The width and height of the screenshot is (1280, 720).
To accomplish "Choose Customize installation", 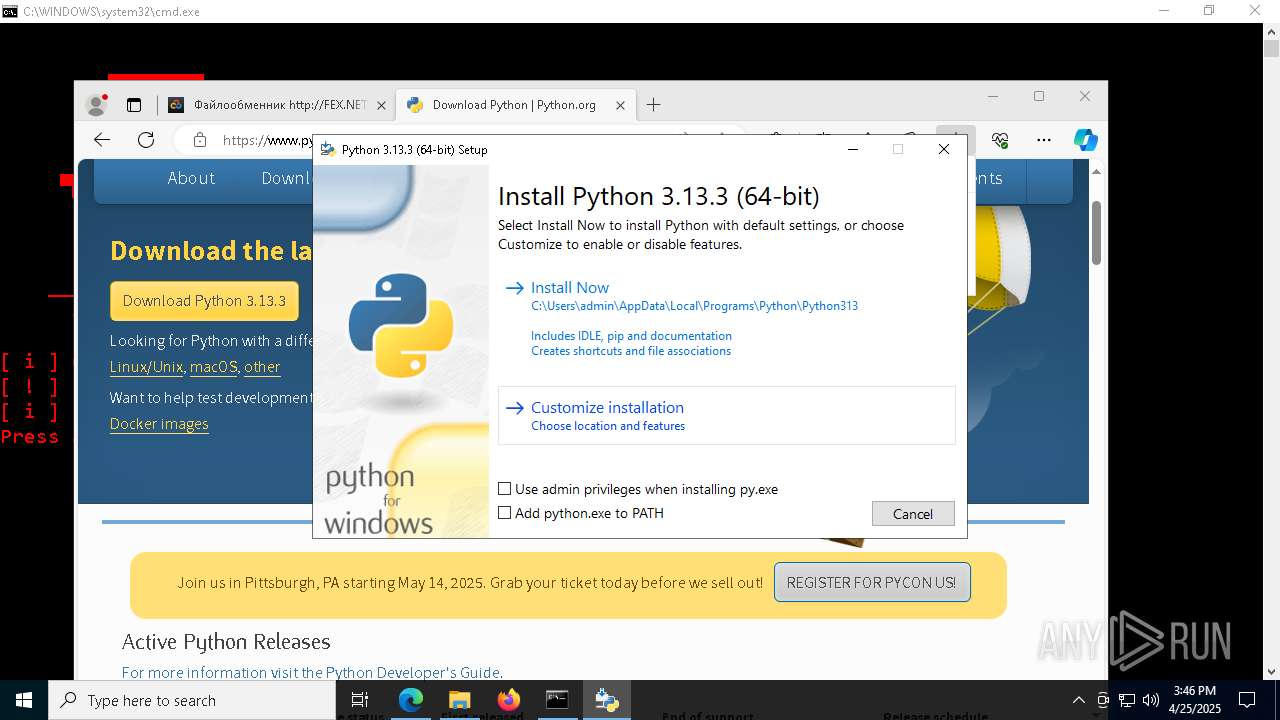I will tap(727, 415).
